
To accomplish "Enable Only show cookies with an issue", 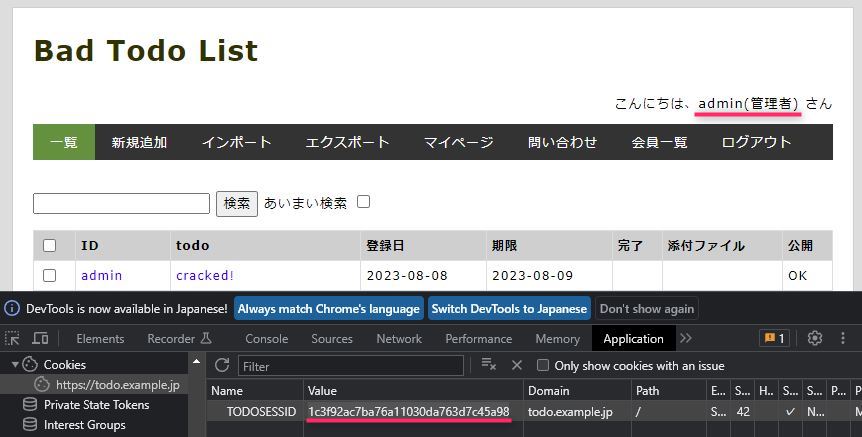I will [x=543, y=366].
